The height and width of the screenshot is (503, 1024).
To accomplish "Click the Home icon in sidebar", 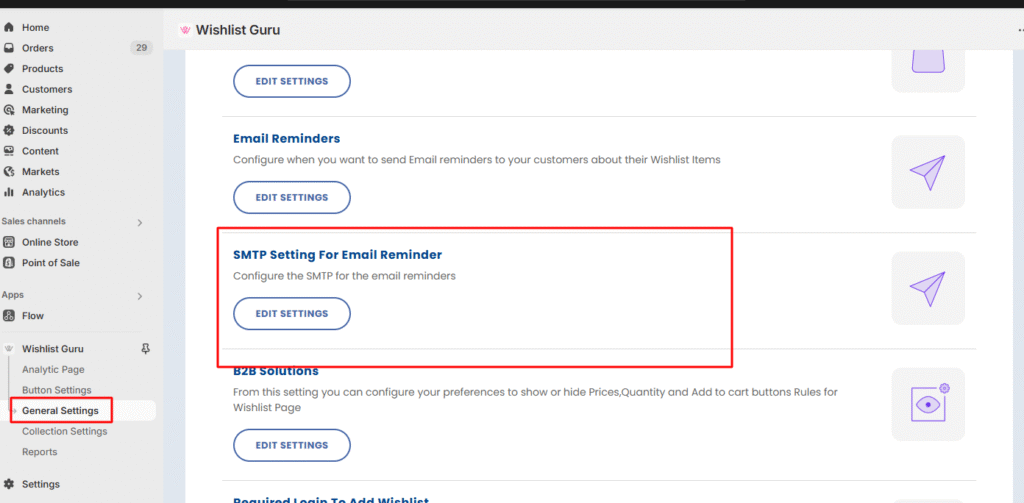I will [x=9, y=27].
